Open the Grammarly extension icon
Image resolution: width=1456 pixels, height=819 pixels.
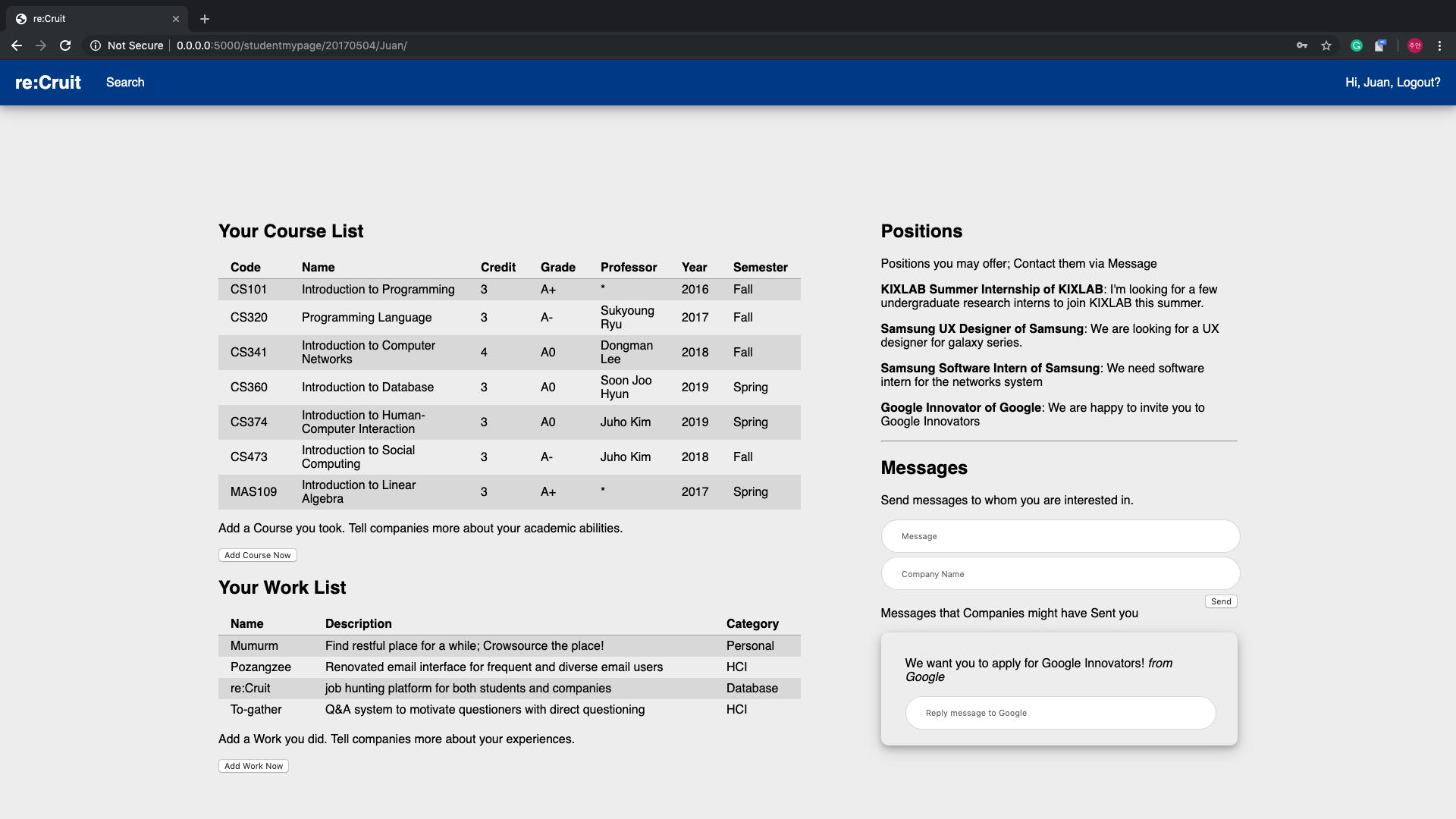[x=1357, y=45]
